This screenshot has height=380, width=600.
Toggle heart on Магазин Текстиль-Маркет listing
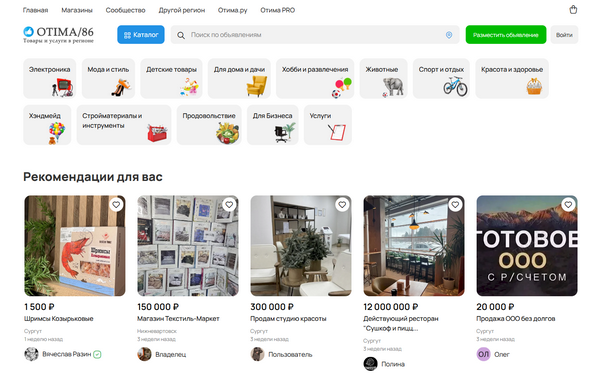(x=229, y=205)
